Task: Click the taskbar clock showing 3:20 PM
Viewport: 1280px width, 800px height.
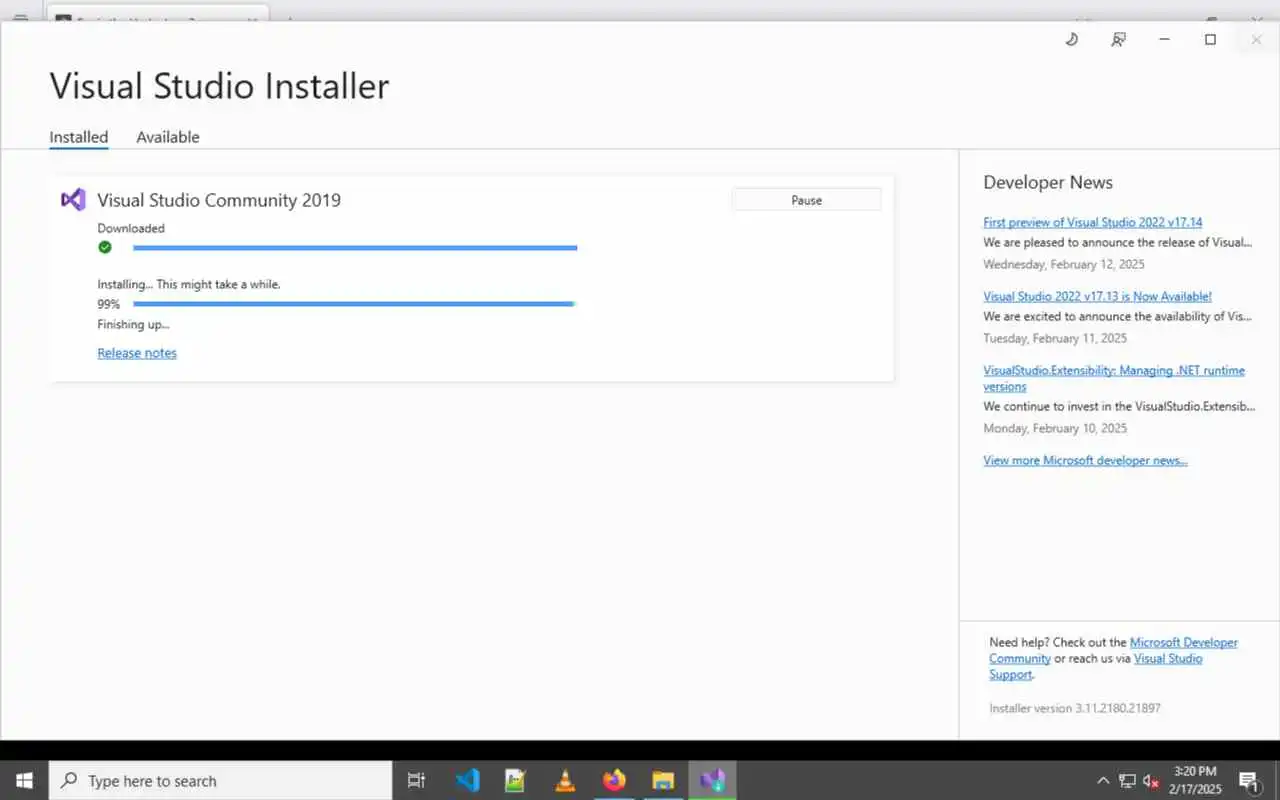Action: tap(1195, 780)
